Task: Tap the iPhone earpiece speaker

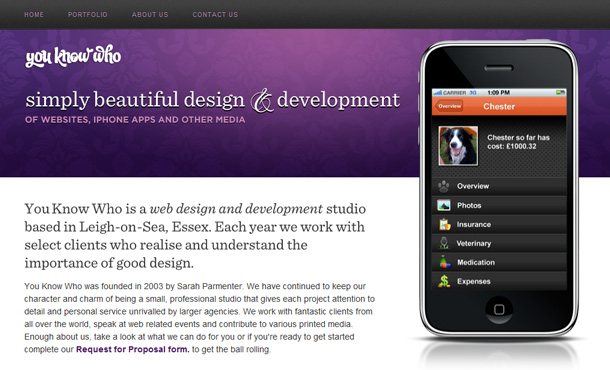Action: pos(499,68)
